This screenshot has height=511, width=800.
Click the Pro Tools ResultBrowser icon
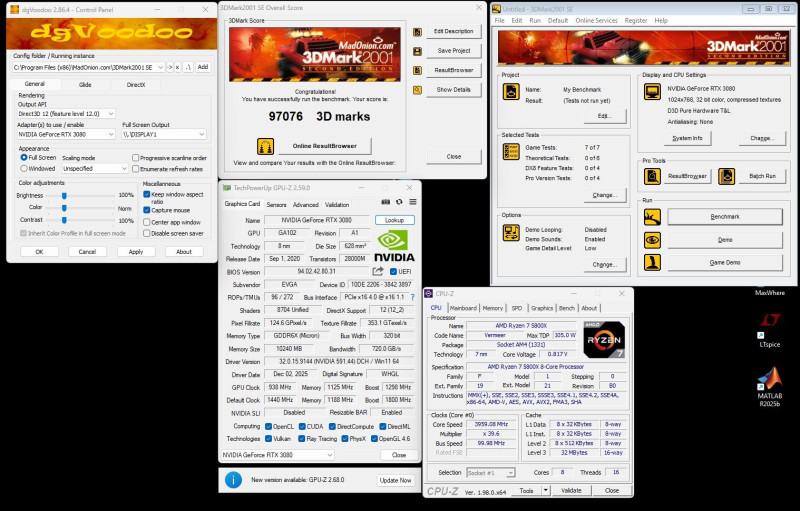pos(652,176)
